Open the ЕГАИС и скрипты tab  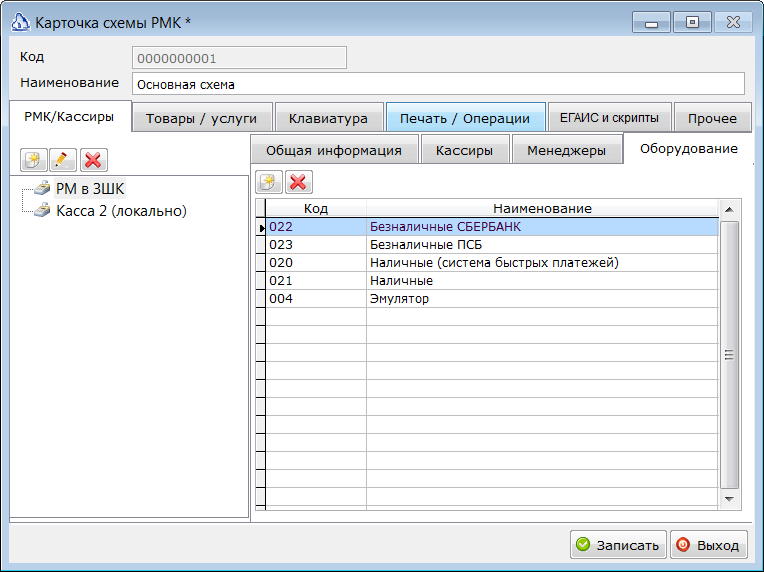[609, 118]
